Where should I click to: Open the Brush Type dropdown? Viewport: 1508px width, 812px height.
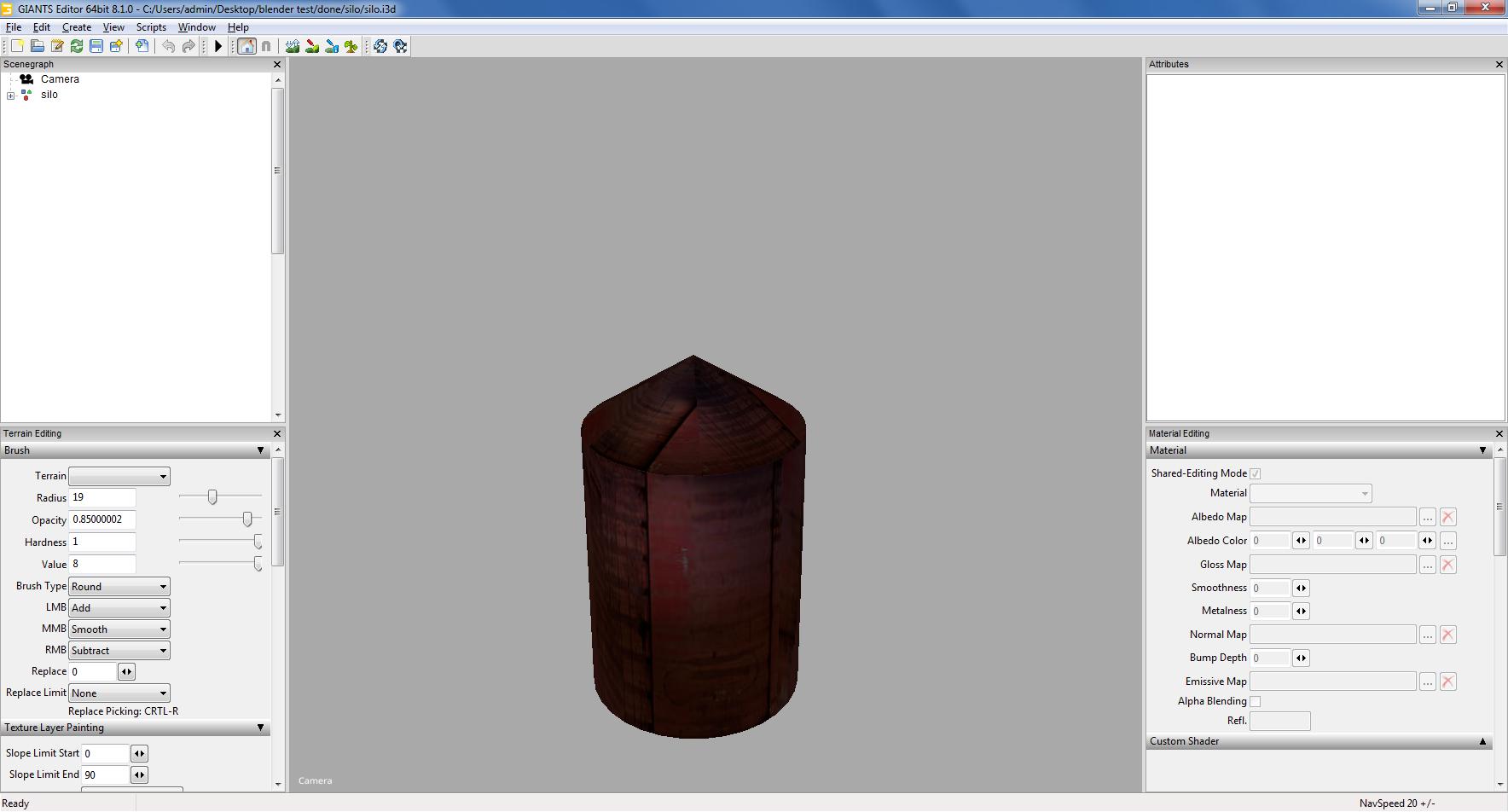click(119, 587)
